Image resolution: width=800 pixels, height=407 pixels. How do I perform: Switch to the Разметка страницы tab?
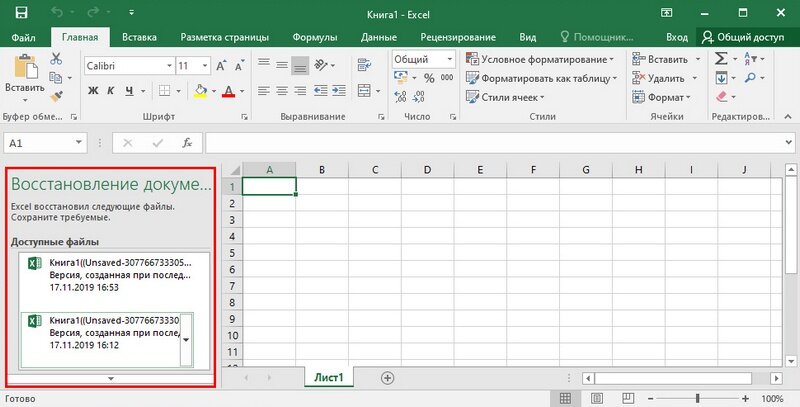pos(224,37)
